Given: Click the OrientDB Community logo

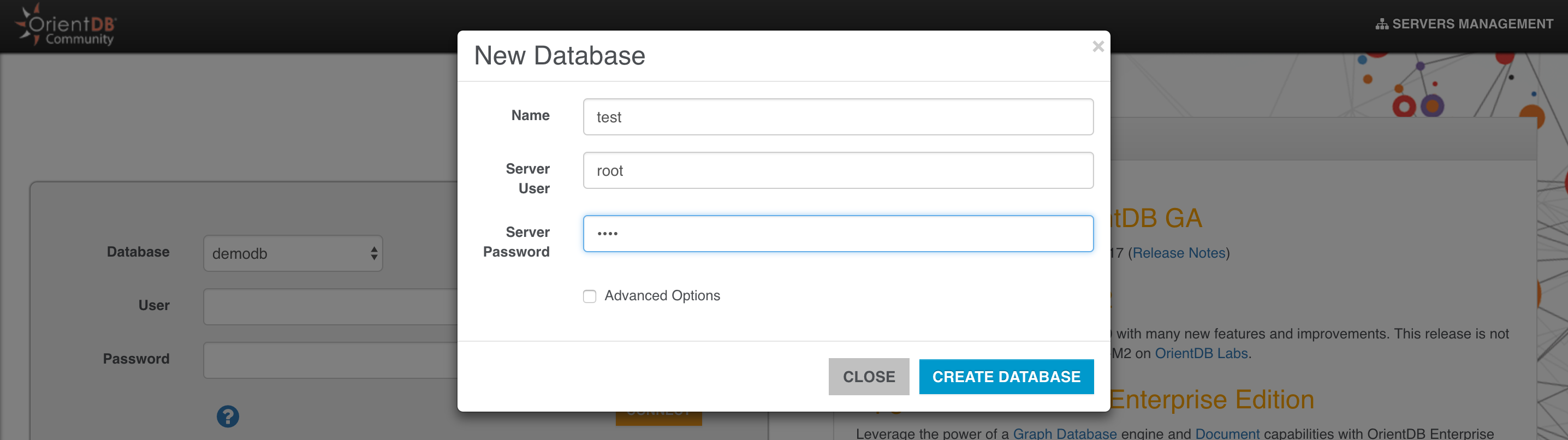Looking at the screenshot, I should tap(66, 26).
